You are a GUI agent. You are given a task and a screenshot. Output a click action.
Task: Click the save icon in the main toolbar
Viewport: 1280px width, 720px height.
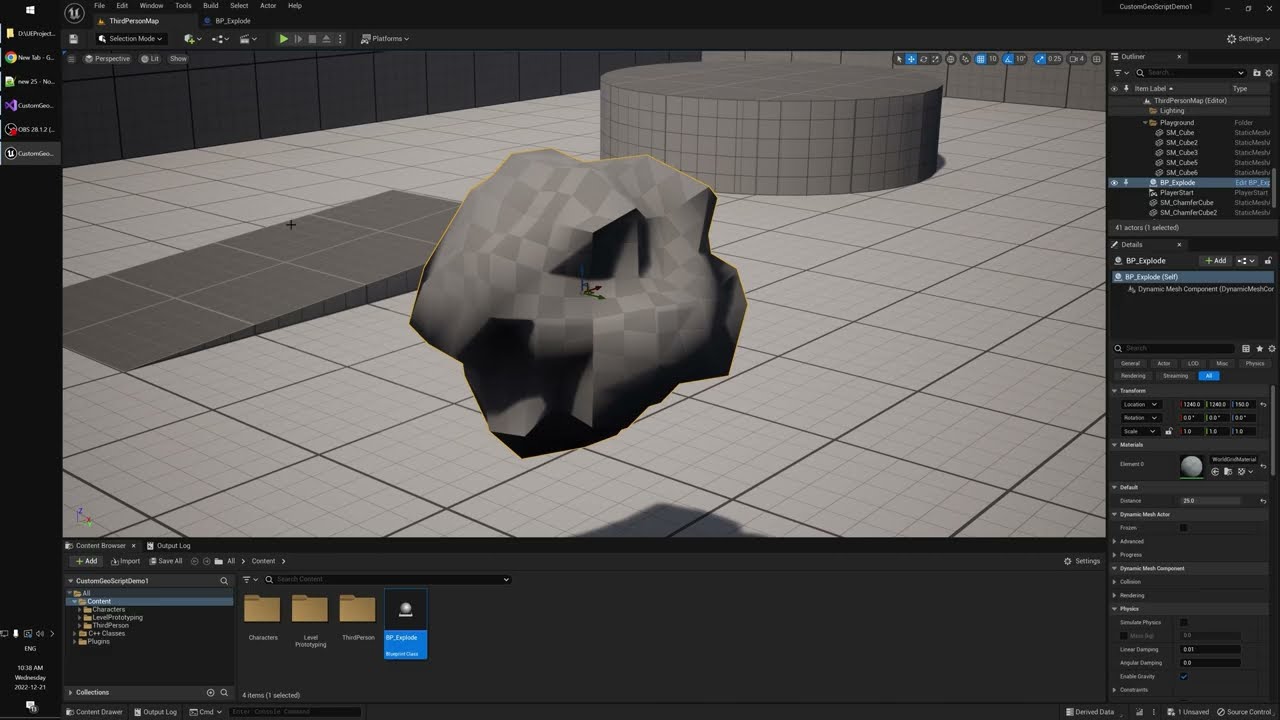pyautogui.click(x=74, y=39)
